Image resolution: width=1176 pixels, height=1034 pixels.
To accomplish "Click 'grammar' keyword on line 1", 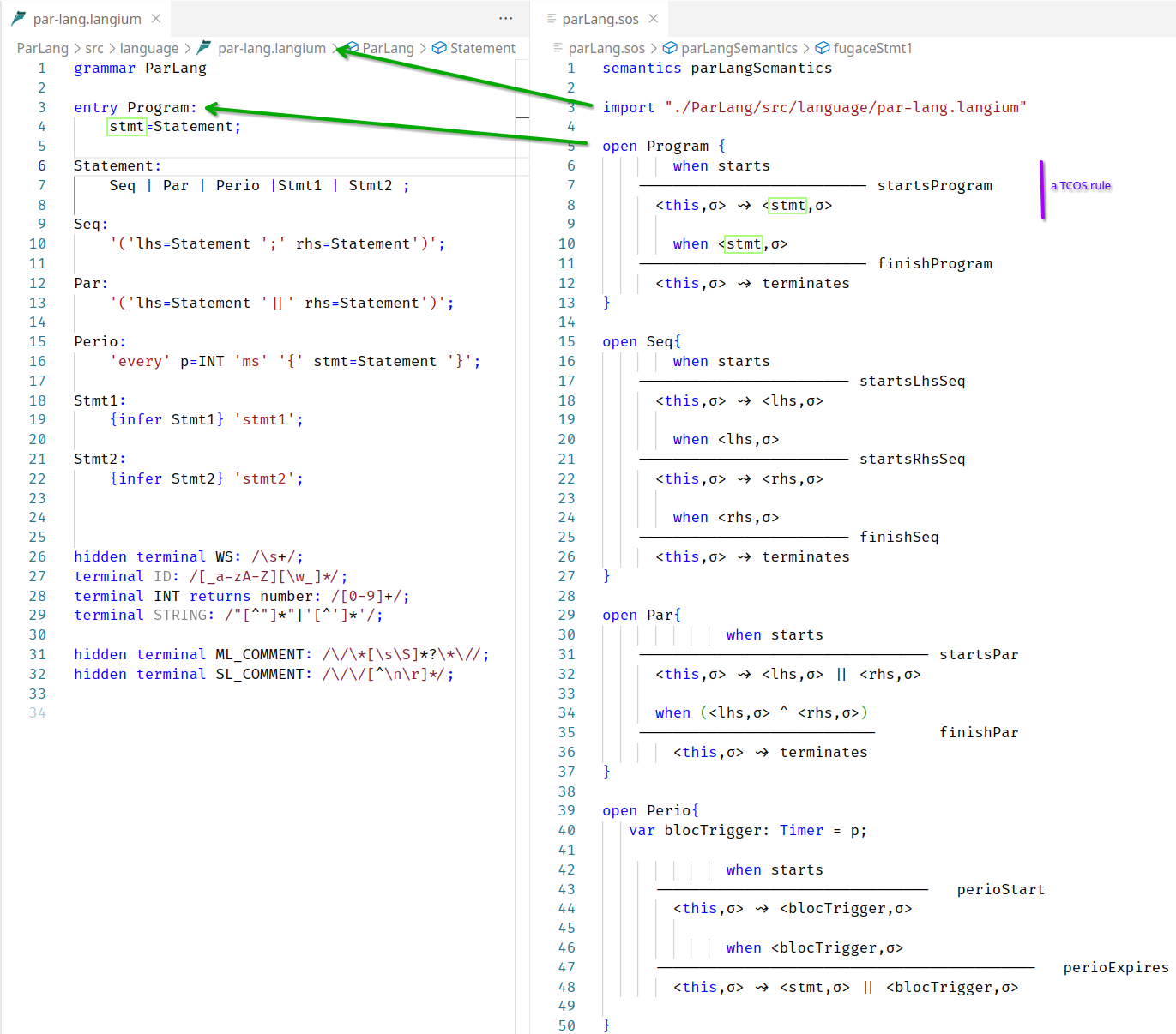I will tap(105, 69).
